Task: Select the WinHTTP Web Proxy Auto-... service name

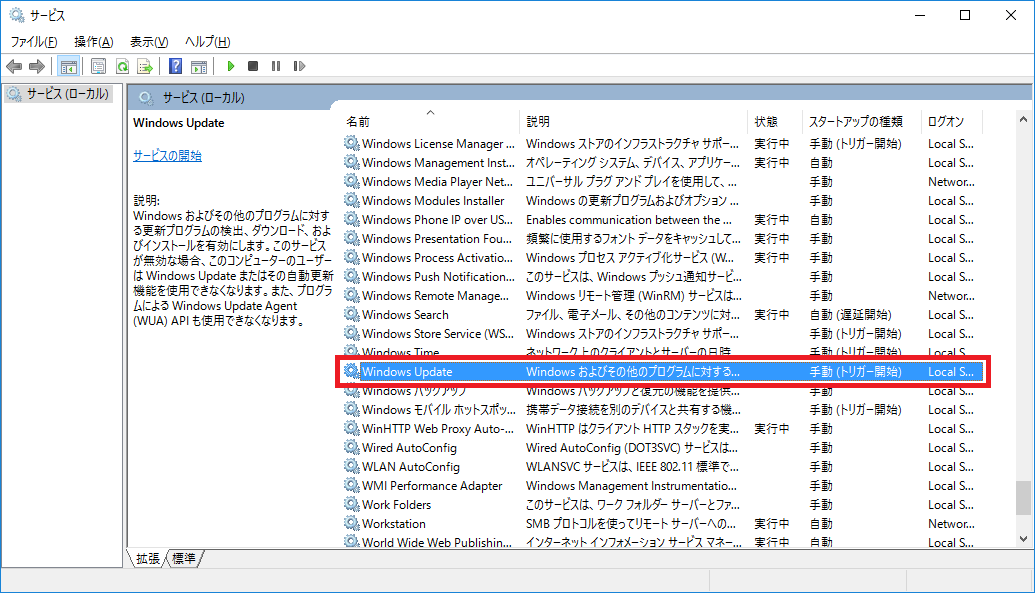Action: [x=438, y=429]
